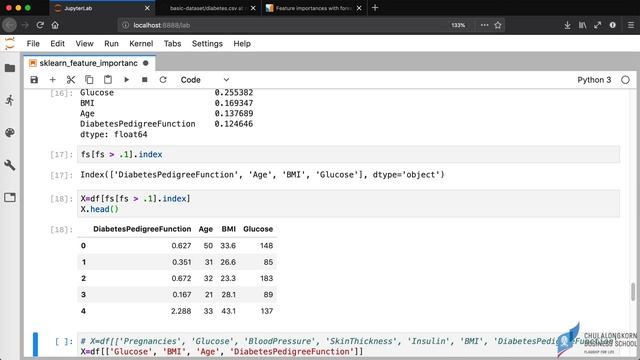Click the site info icon in address bar
The image size is (640, 360).
[x=125, y=25]
